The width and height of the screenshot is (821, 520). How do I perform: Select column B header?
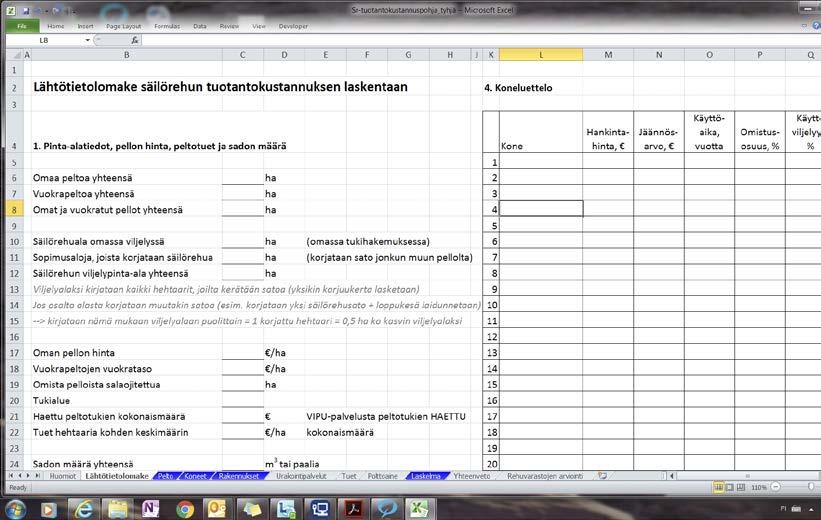point(126,54)
